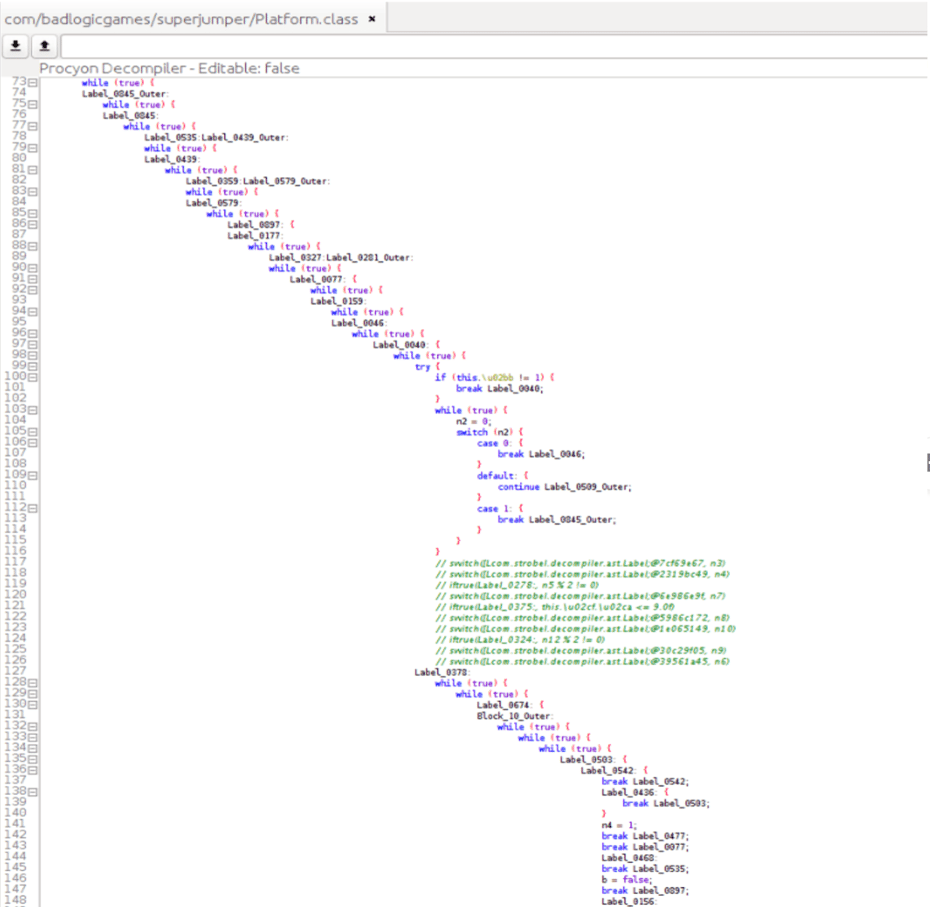The height and width of the screenshot is (907, 930).
Task: Click the down-arrow search next icon
Action: click(18, 46)
